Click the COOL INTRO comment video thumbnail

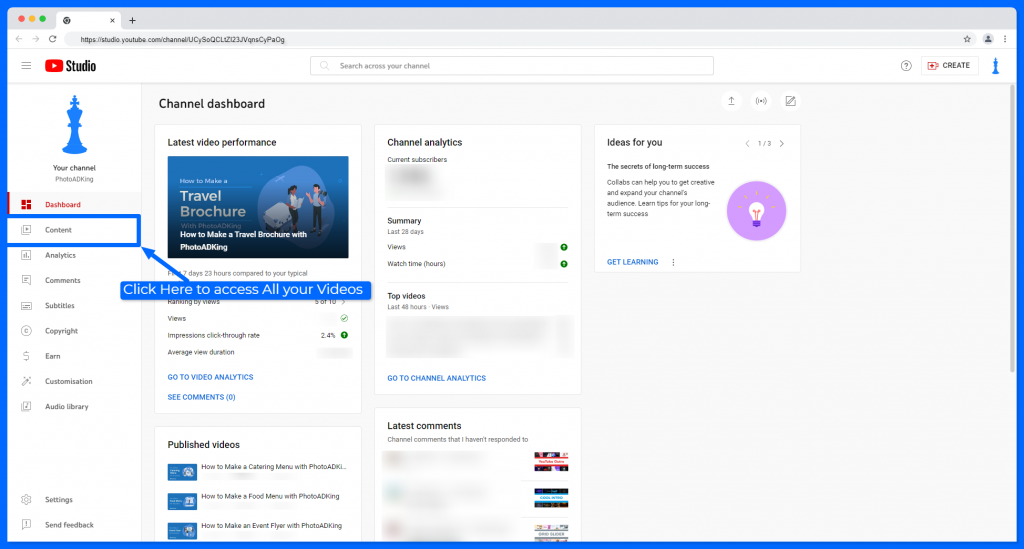551,497
